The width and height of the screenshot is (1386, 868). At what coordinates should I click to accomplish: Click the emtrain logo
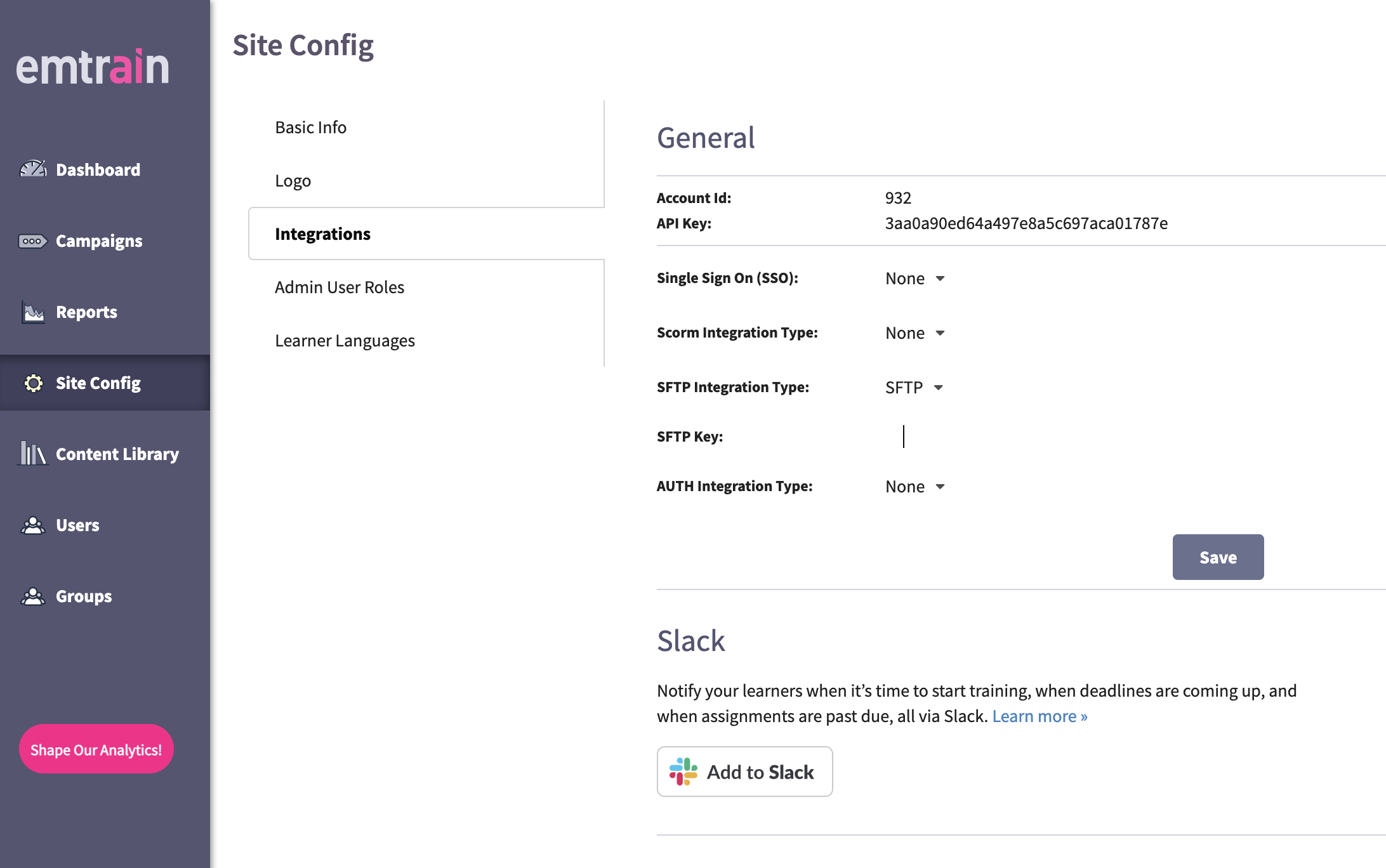[x=93, y=67]
